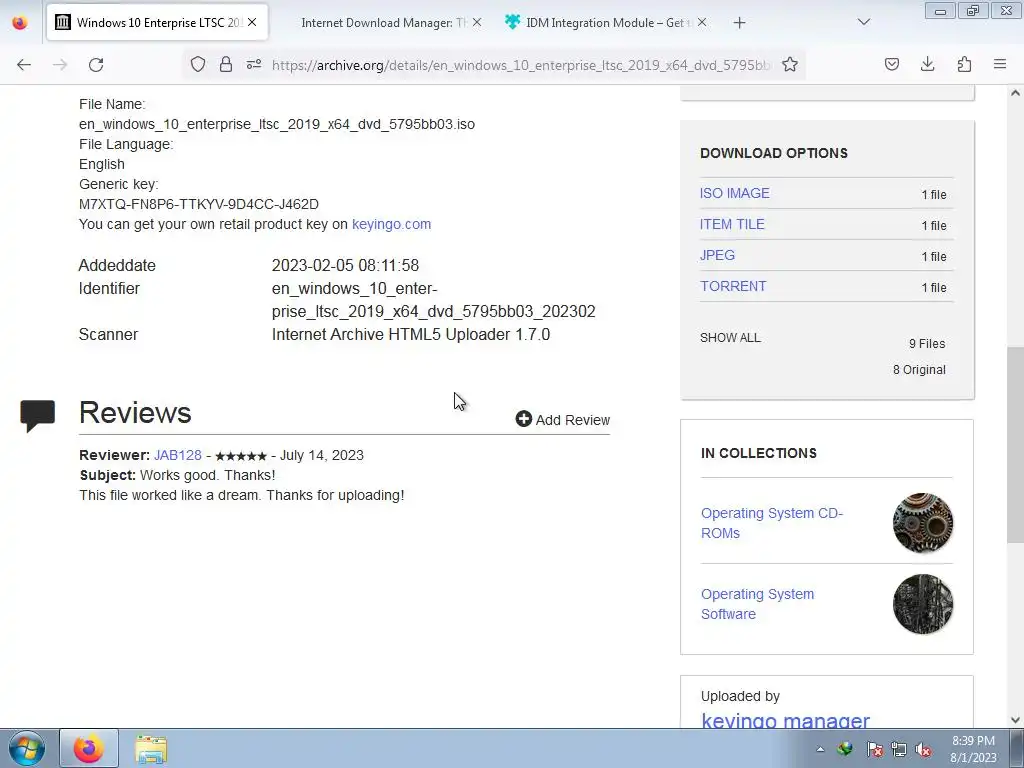Click the Firefox taskbar icon
The image size is (1024, 768).
[x=89, y=748]
